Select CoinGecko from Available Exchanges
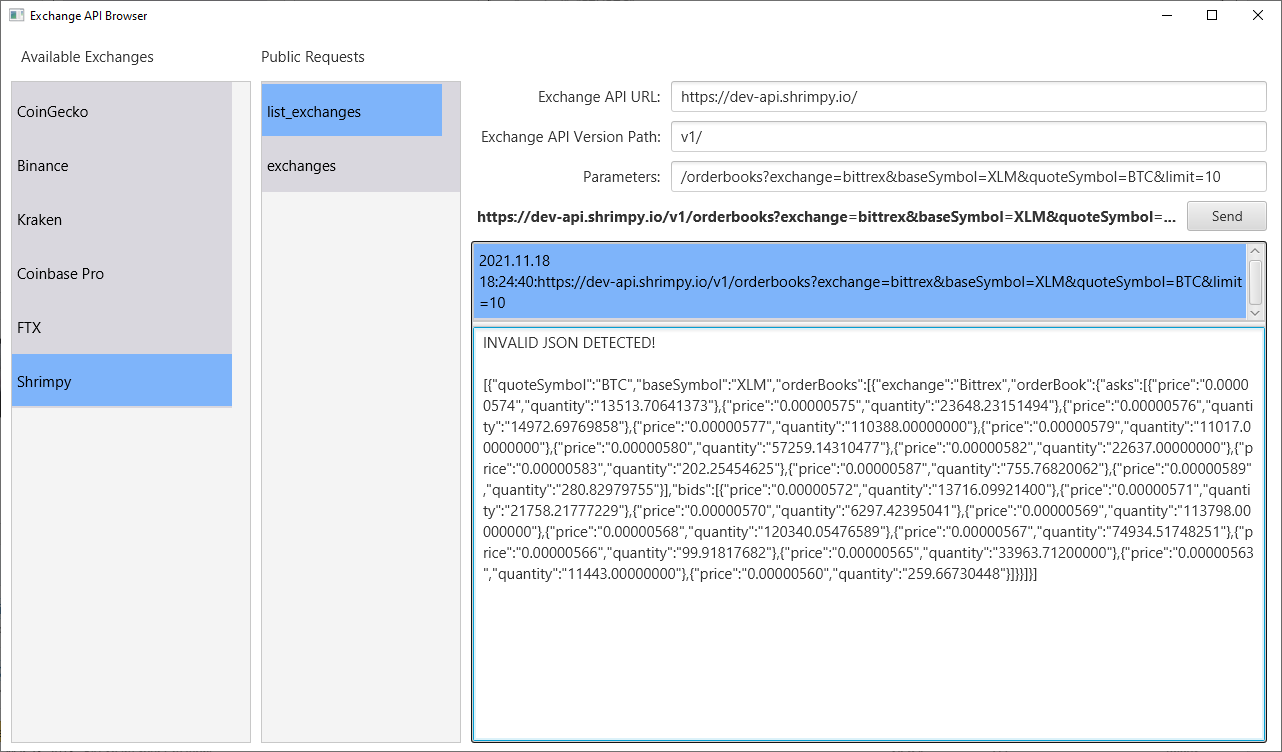The image size is (1282, 752). point(121,112)
